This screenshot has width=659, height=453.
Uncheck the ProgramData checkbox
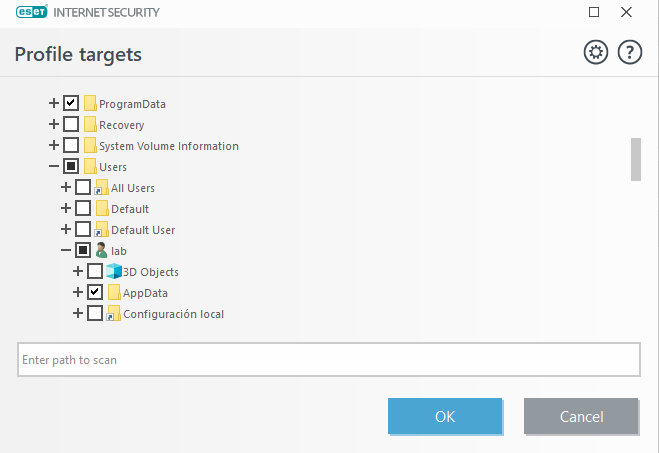coord(71,103)
